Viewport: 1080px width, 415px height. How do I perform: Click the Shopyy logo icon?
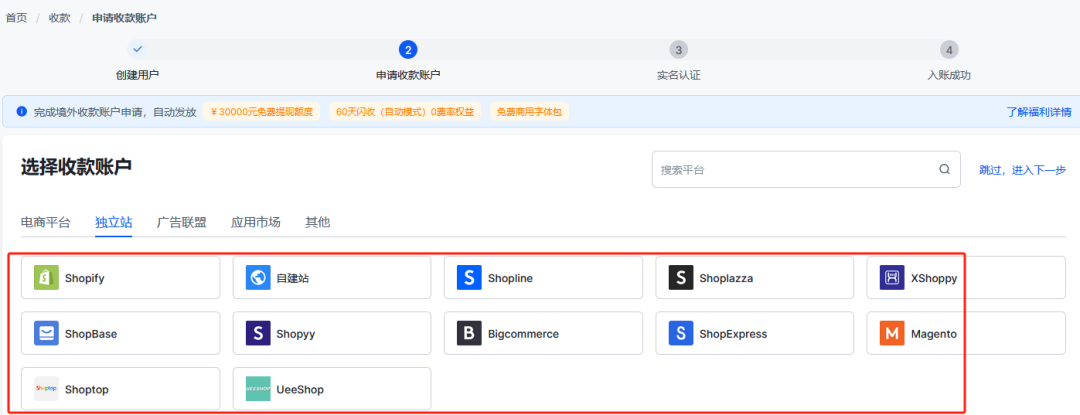click(258, 334)
